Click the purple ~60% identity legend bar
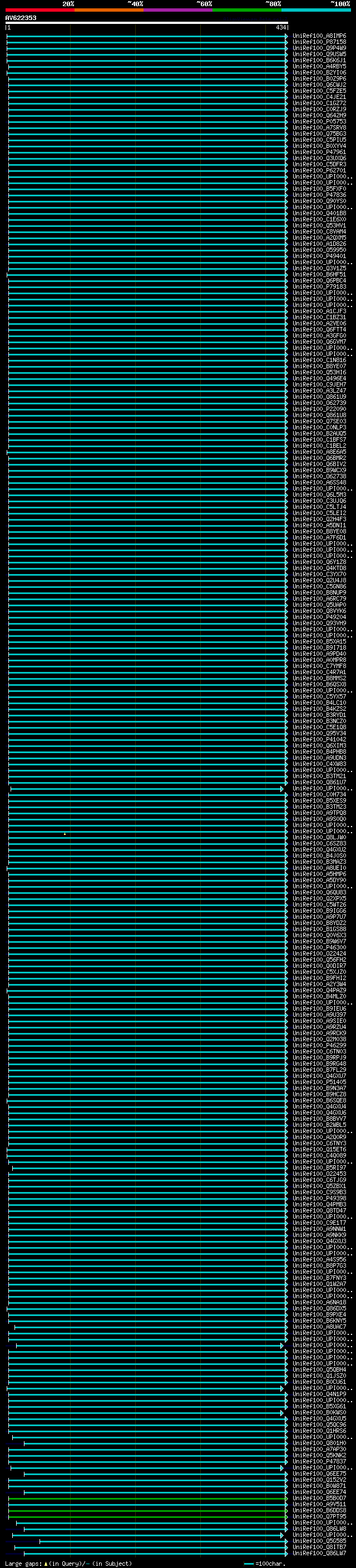 tap(179, 10)
